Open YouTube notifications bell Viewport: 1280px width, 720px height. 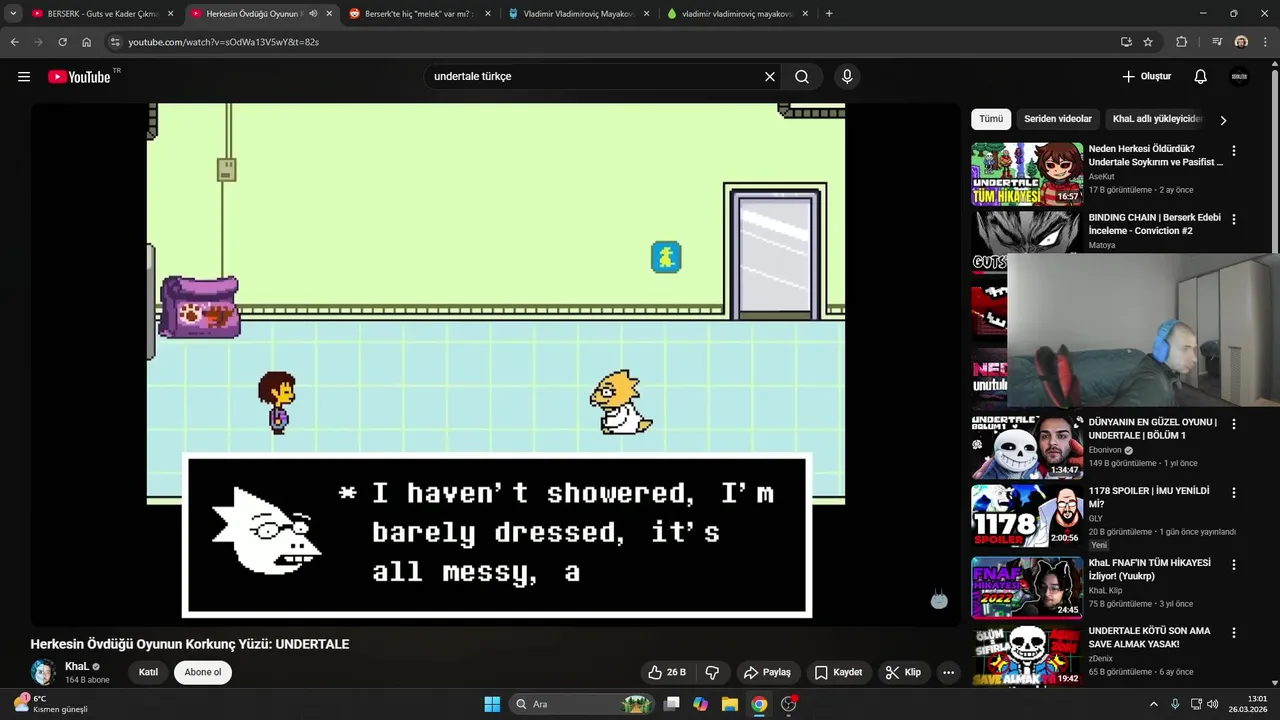(1201, 77)
